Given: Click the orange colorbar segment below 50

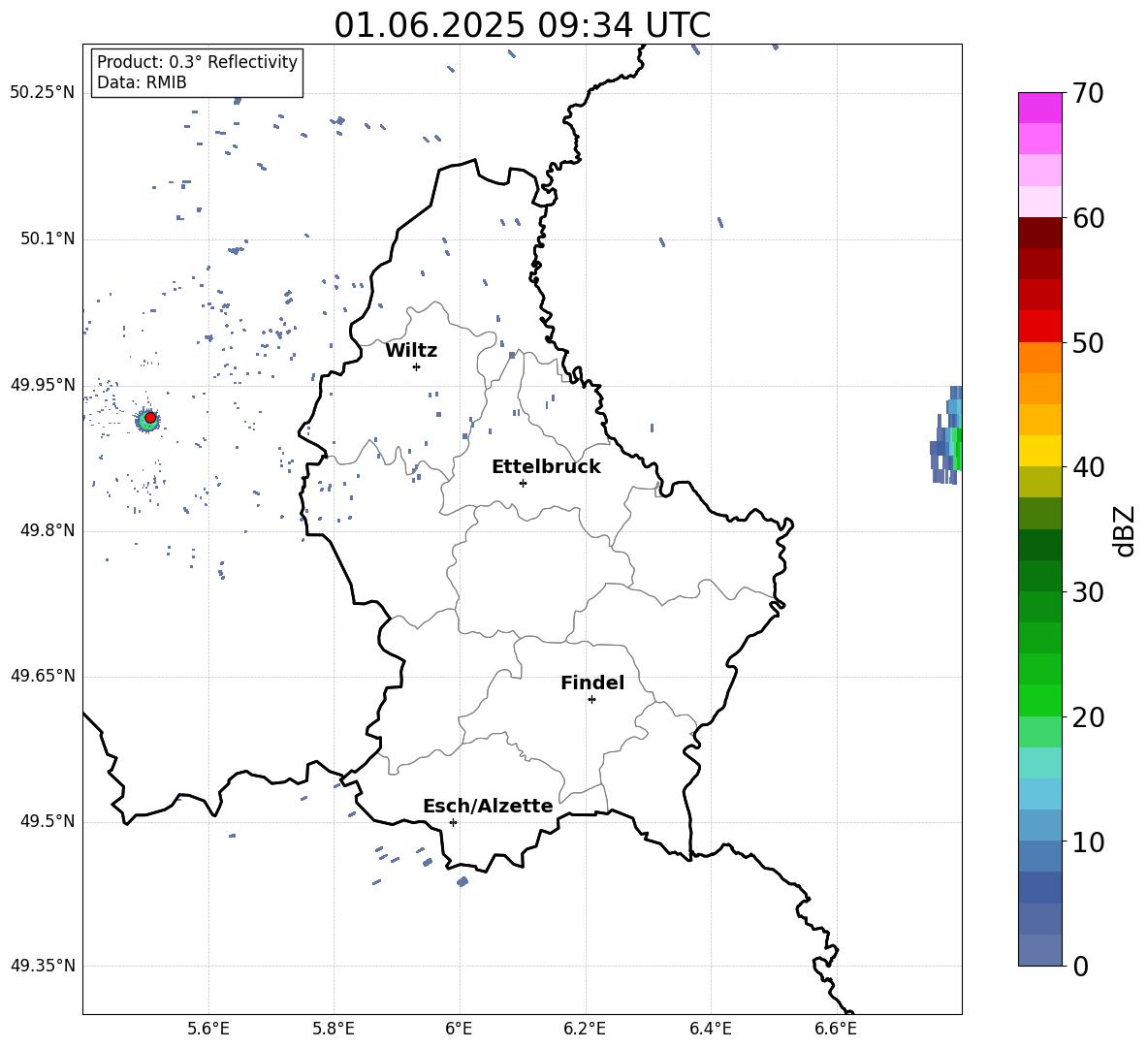Looking at the screenshot, I should click(1040, 357).
